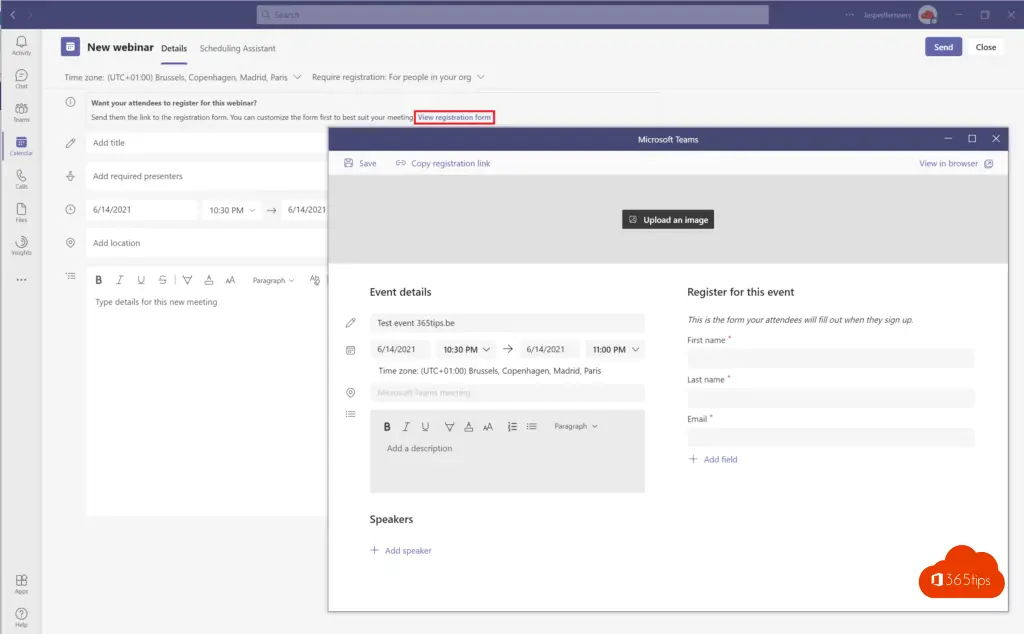Choose font color in webinar details editor

point(209,280)
